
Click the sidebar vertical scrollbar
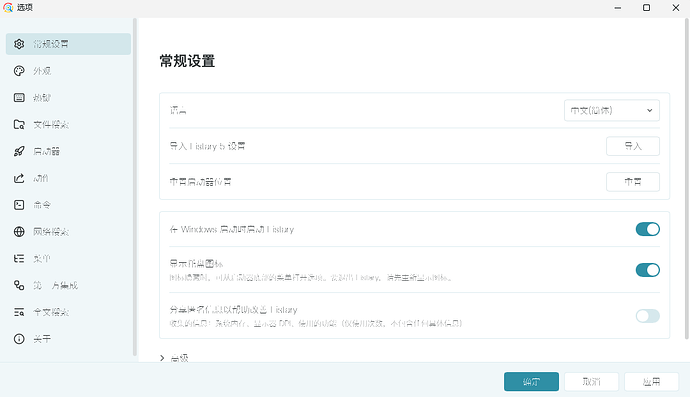[x=135, y=187]
